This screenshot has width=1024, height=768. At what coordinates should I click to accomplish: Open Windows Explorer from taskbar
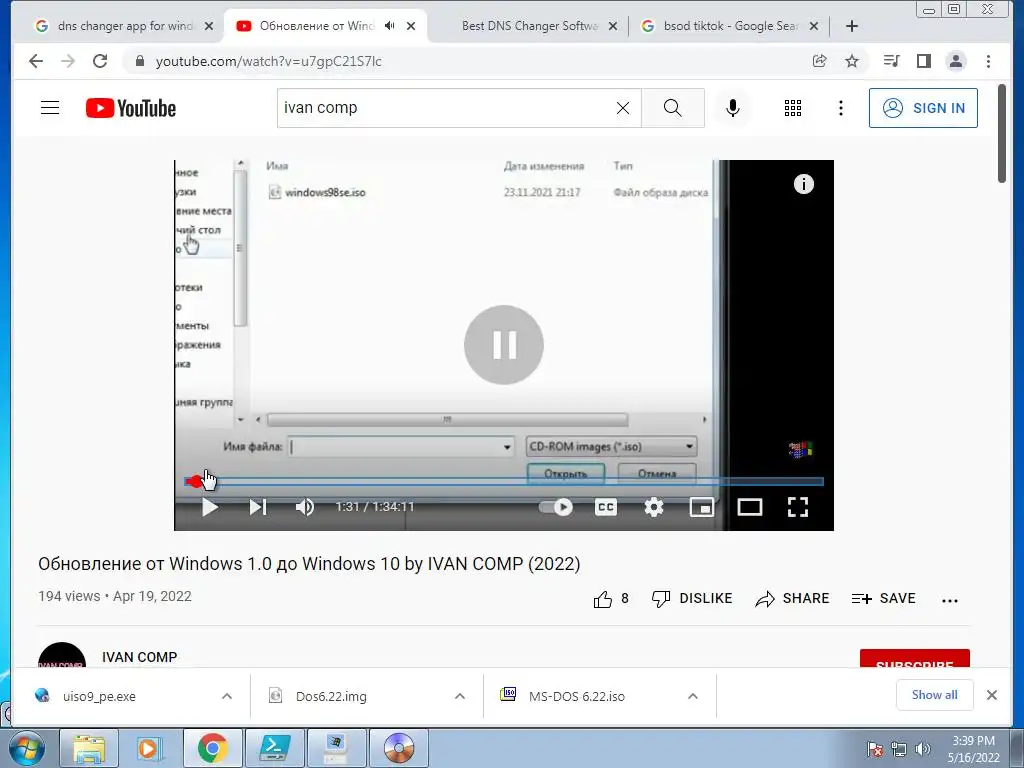point(89,748)
